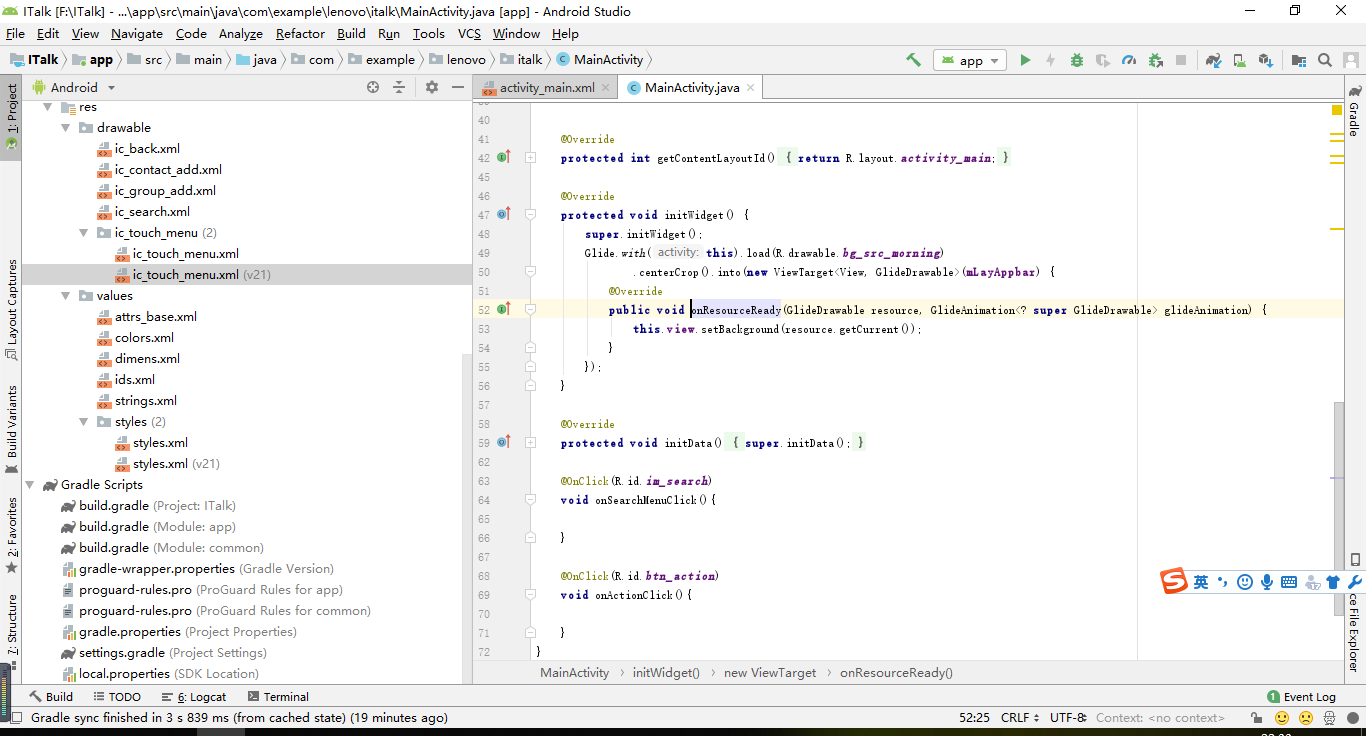This screenshot has width=1366, height=736.
Task: Switch to activity_main.xml tab
Action: click(547, 87)
